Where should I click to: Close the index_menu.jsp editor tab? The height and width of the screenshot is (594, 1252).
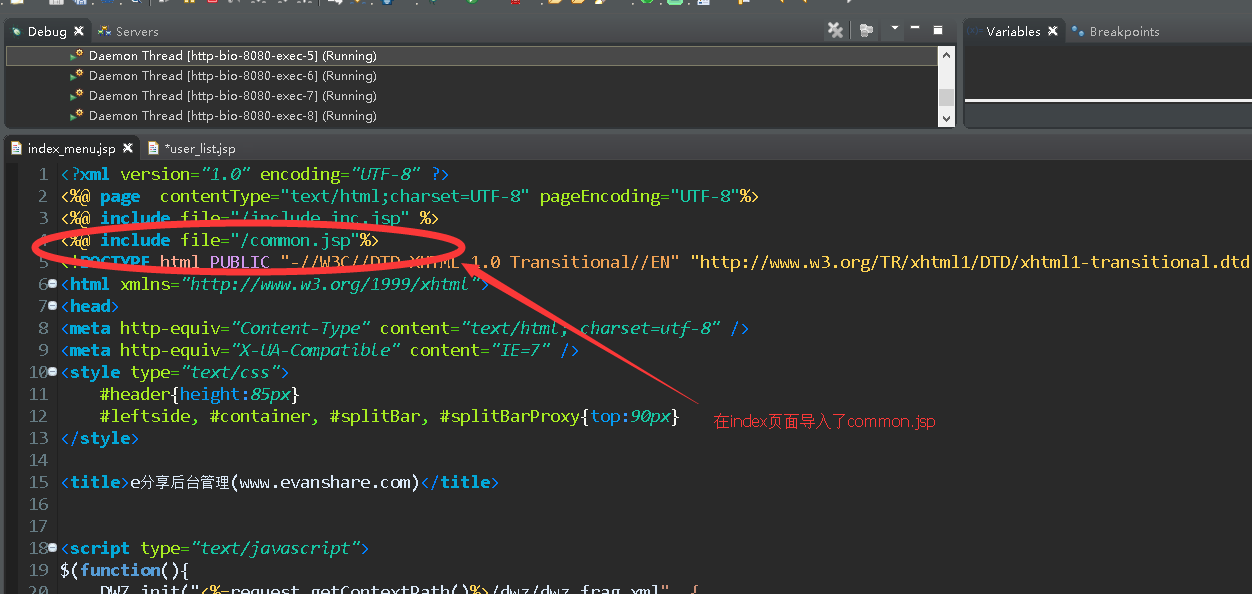point(128,148)
